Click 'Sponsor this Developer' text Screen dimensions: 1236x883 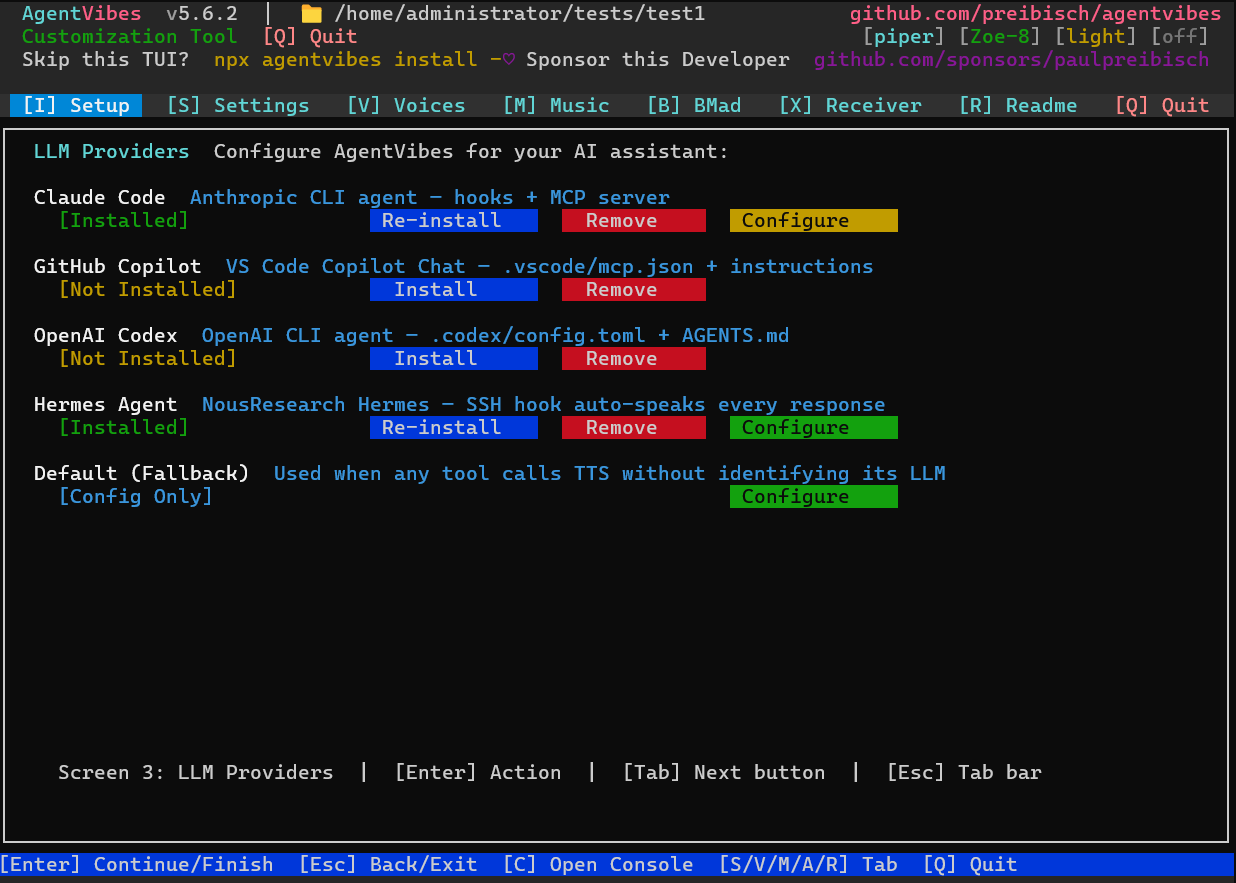coord(658,59)
